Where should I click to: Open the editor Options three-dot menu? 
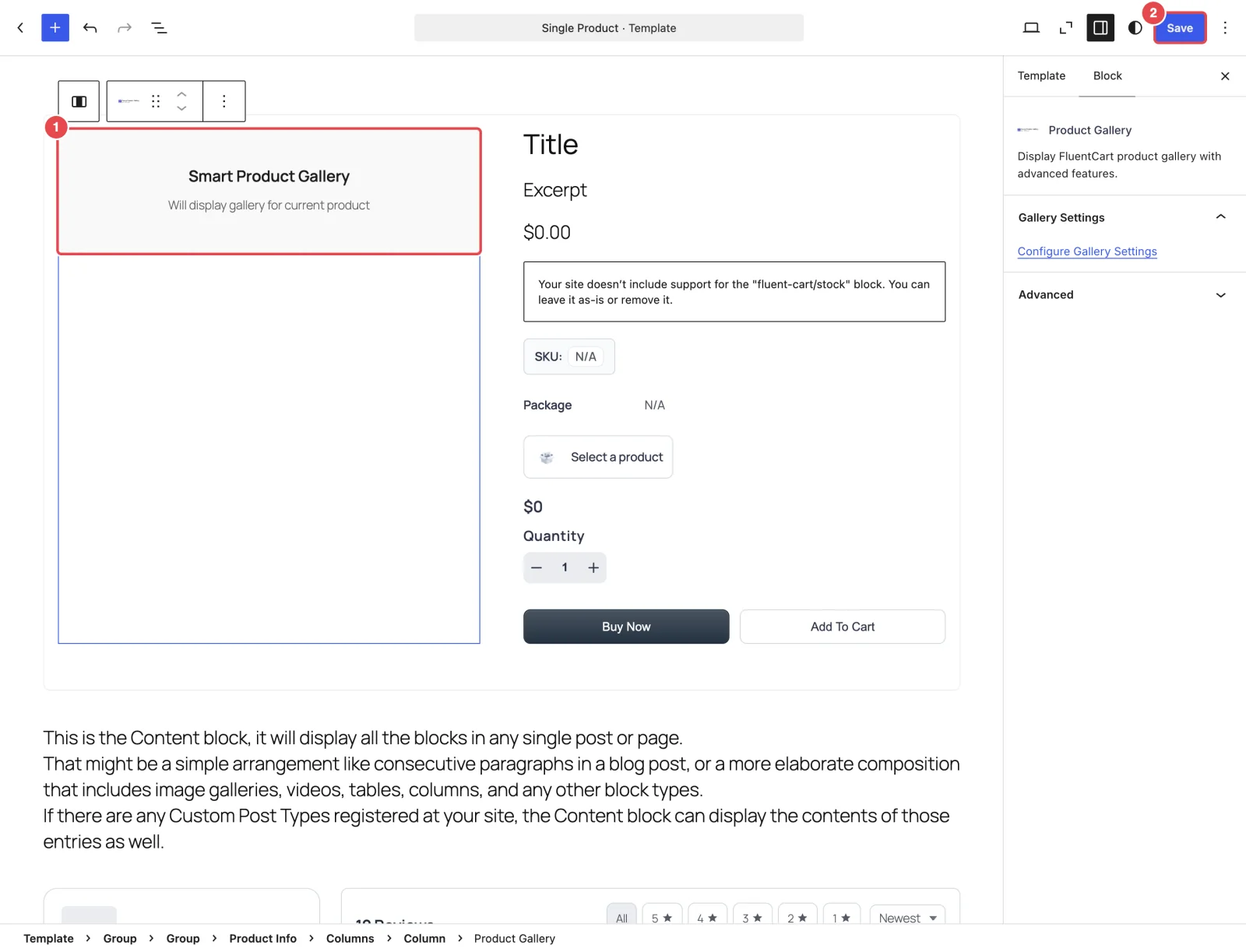(x=1225, y=28)
